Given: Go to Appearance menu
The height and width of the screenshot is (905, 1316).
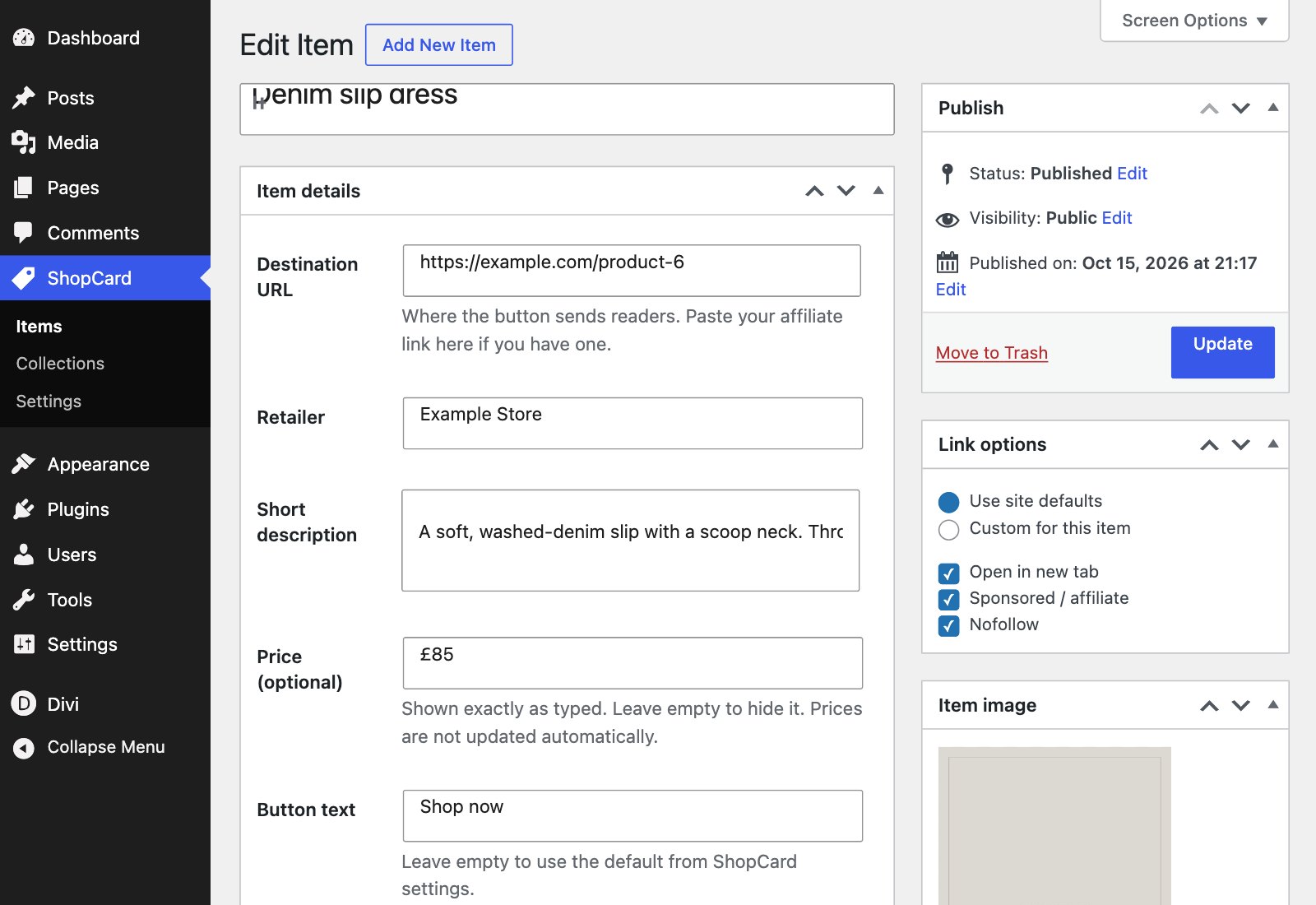Looking at the screenshot, I should 105,464.
